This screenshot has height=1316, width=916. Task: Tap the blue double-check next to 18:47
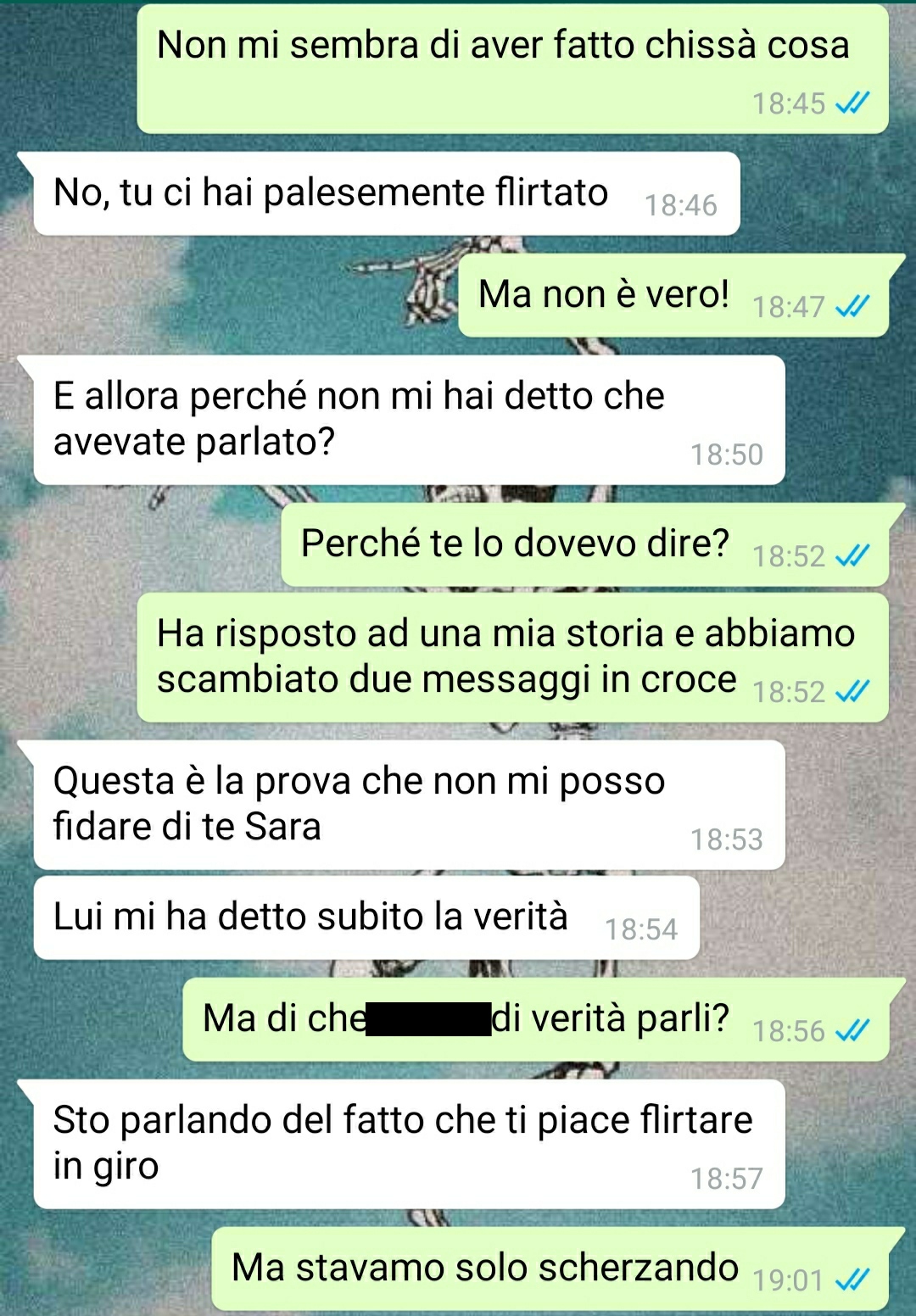coord(852,306)
